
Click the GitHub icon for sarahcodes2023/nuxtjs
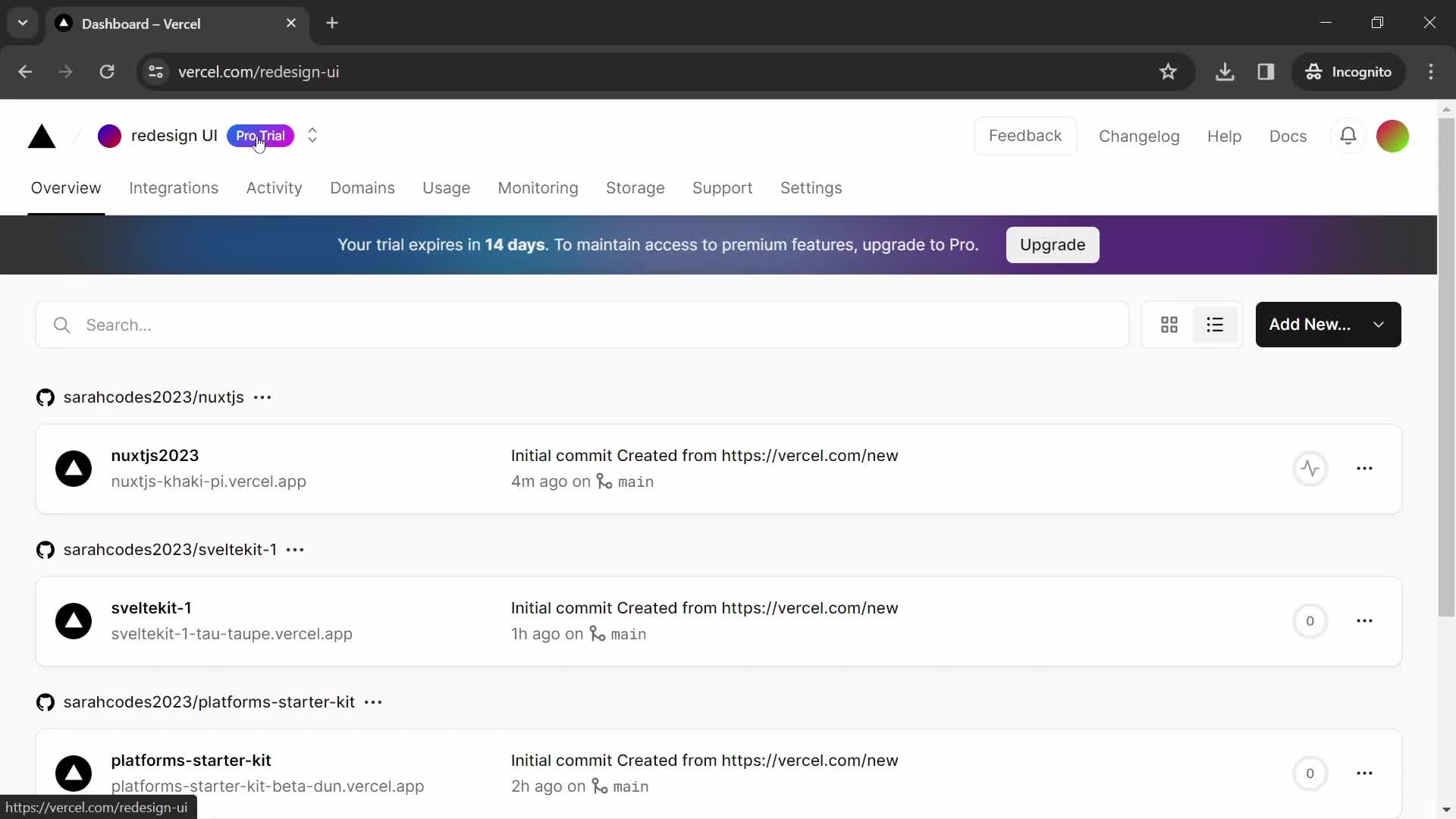tap(45, 397)
